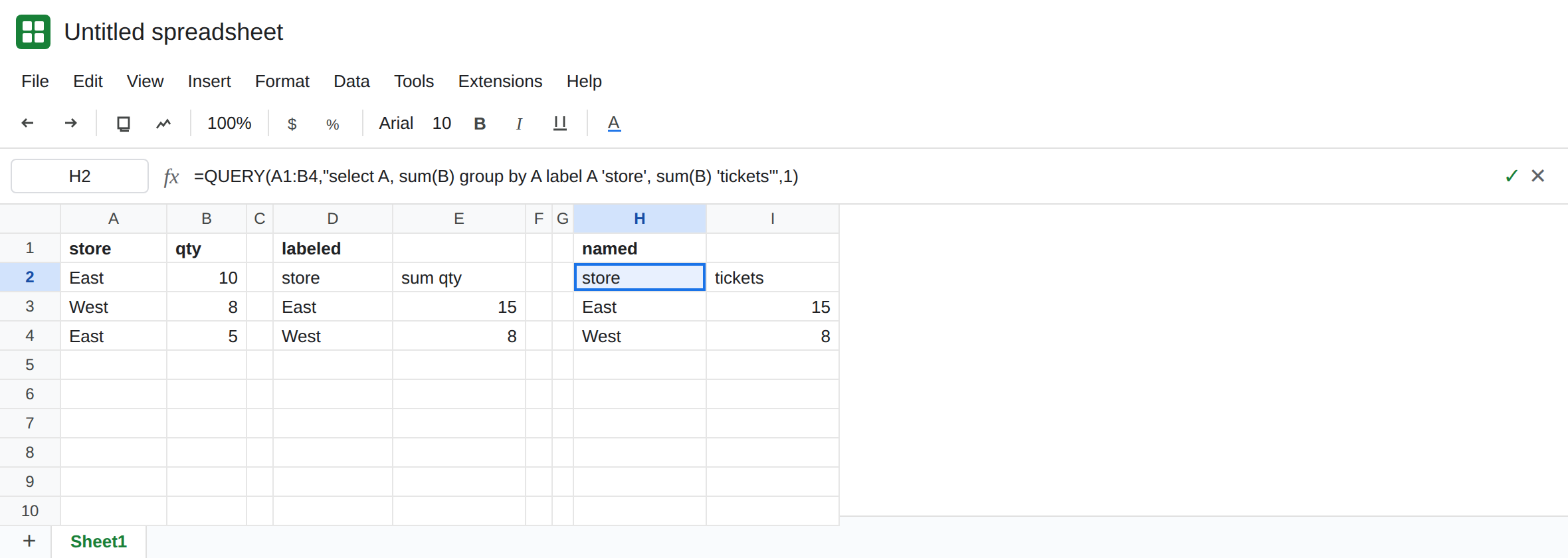Click cell B4 with value 5
This screenshot has height=558, width=1568.
click(x=207, y=335)
